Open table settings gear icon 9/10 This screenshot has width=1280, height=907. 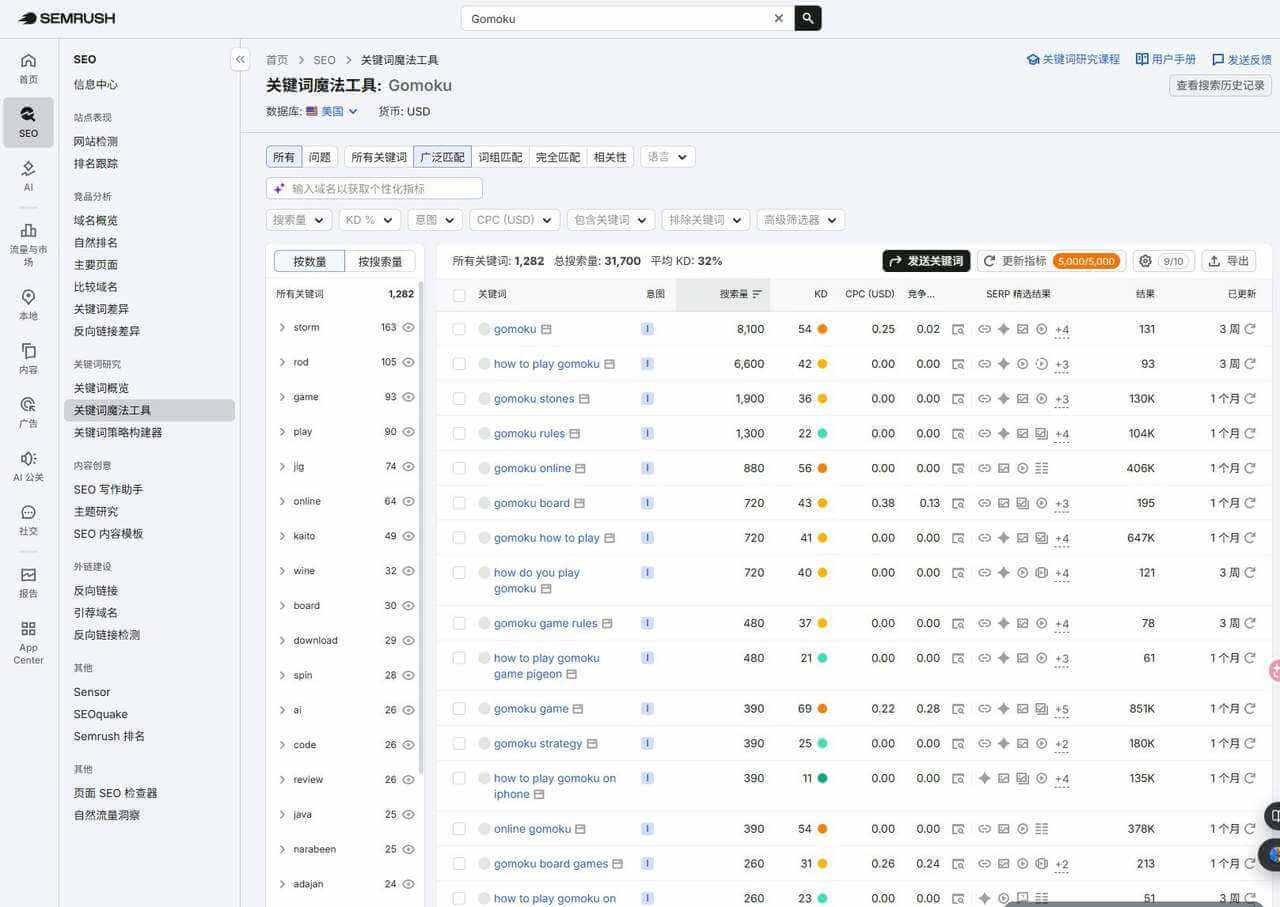[1163, 261]
